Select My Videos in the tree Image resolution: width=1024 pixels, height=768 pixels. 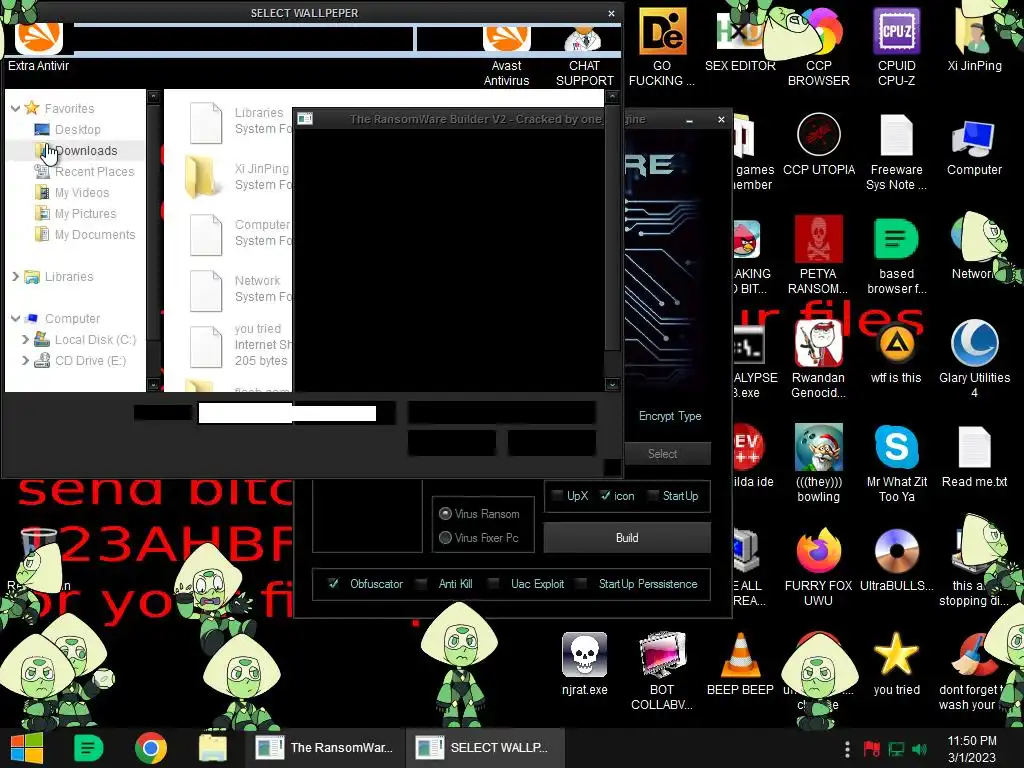(82, 192)
